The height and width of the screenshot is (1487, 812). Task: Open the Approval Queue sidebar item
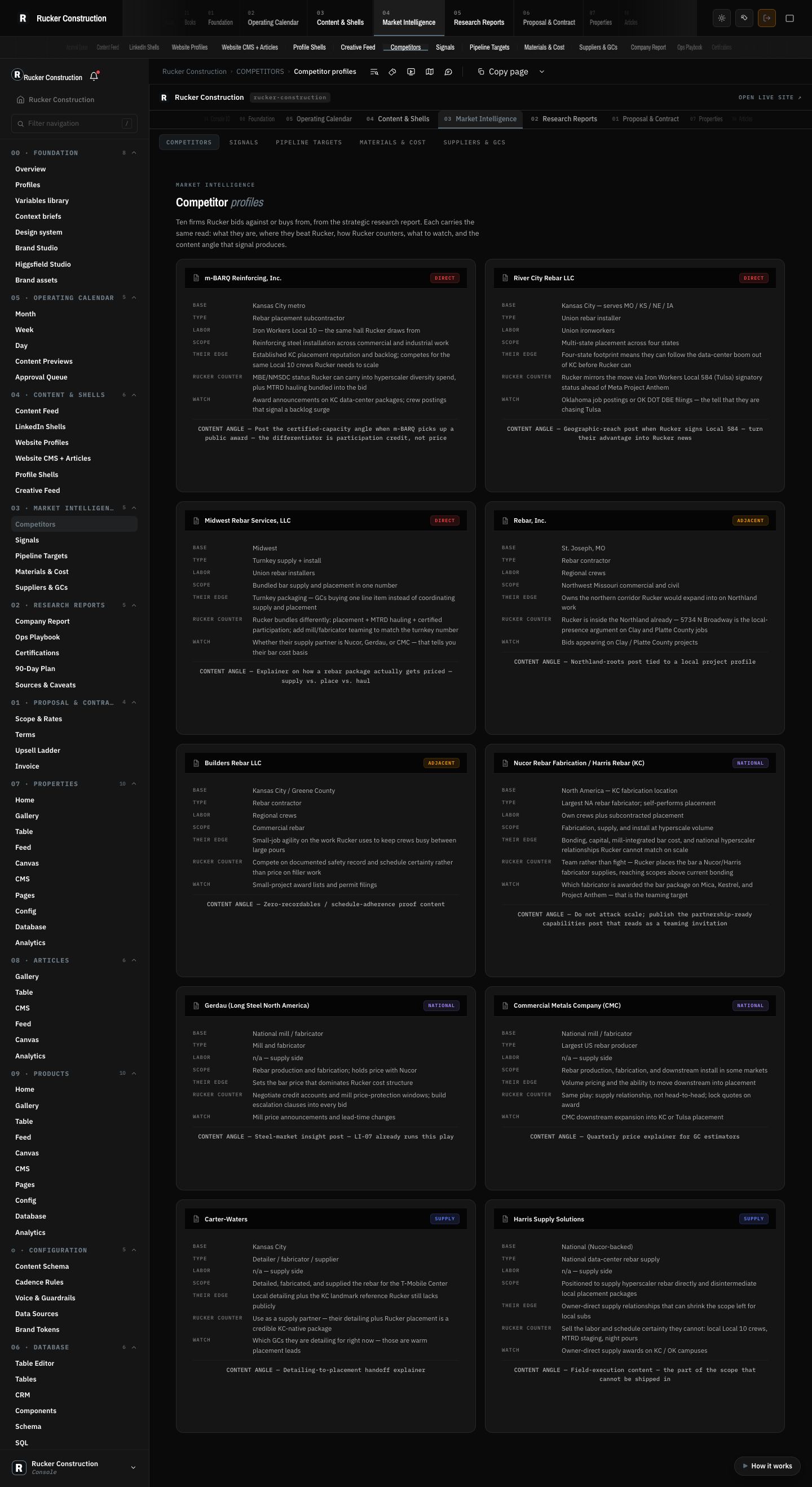(74, 377)
